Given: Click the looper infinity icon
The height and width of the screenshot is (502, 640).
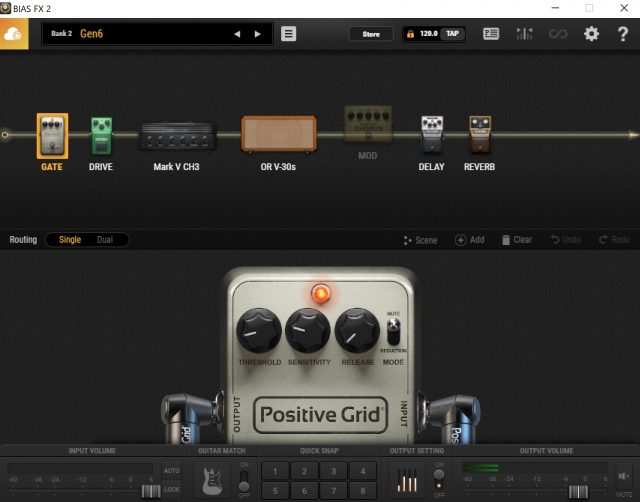Looking at the screenshot, I should click(558, 34).
